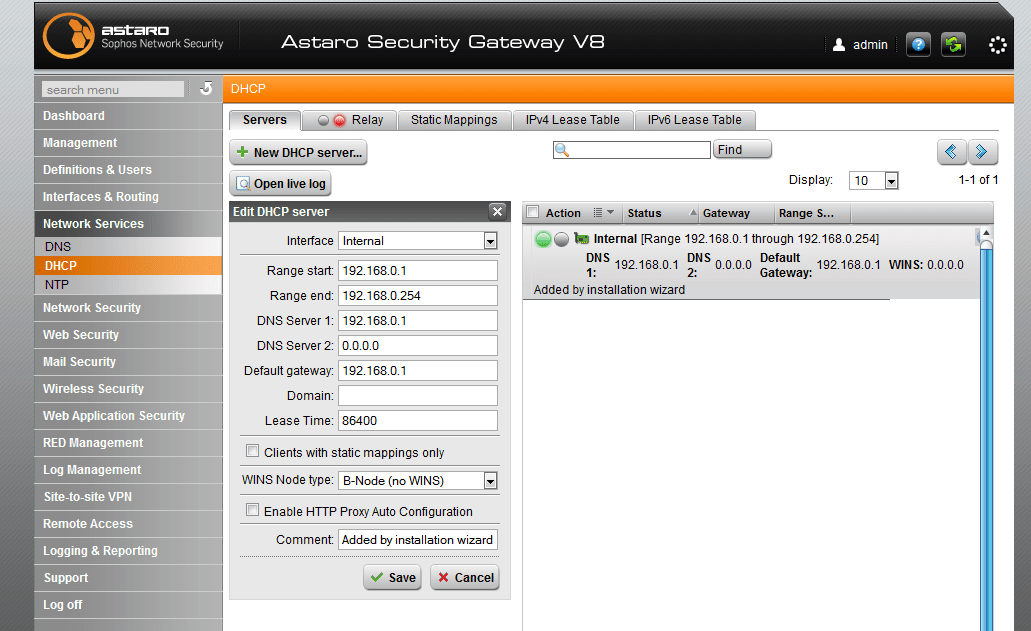This screenshot has width=1031, height=631.
Task: Click the Relay tab grey status icon
Action: (x=324, y=120)
